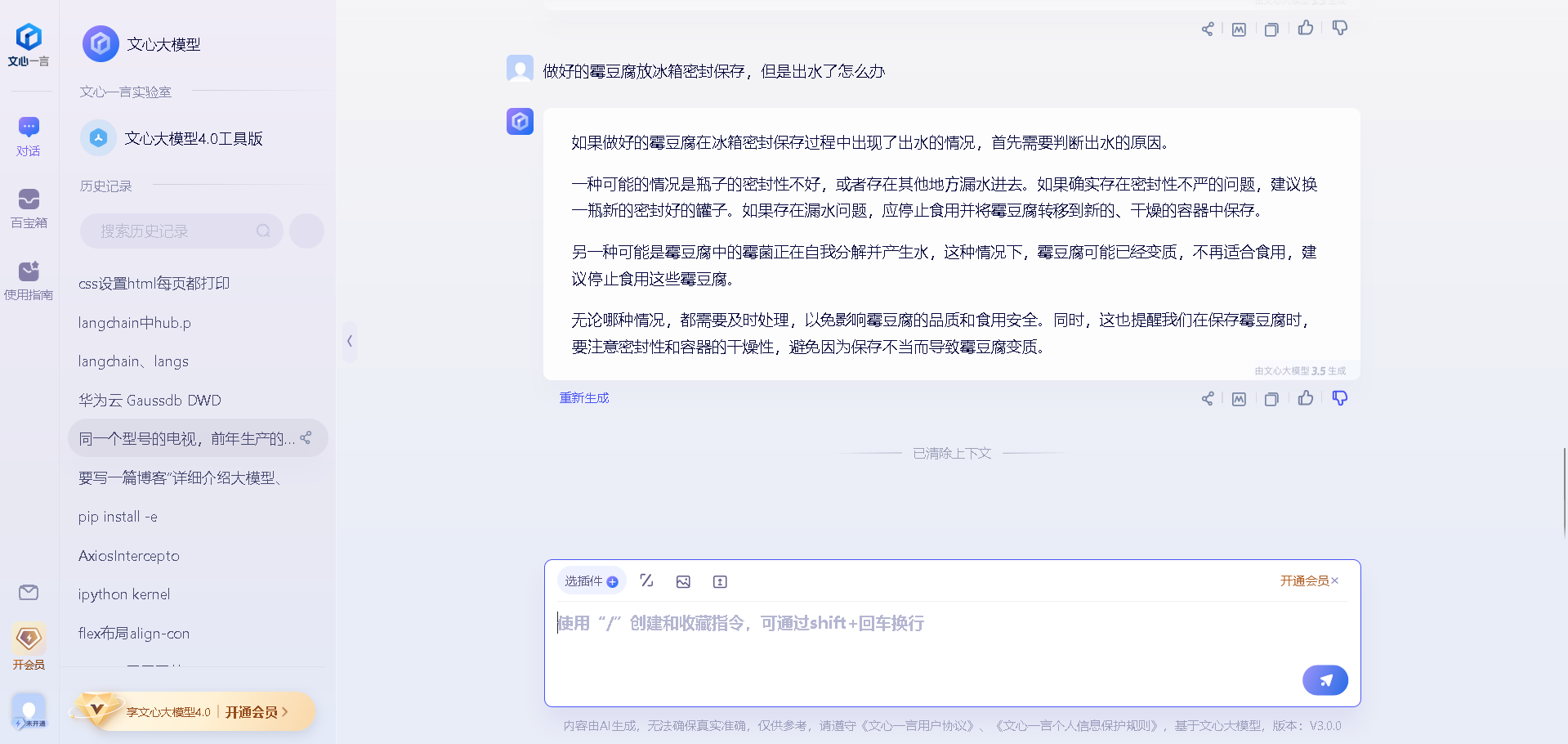
Task: Open the 使用指南 usage guide
Action: [x=29, y=278]
